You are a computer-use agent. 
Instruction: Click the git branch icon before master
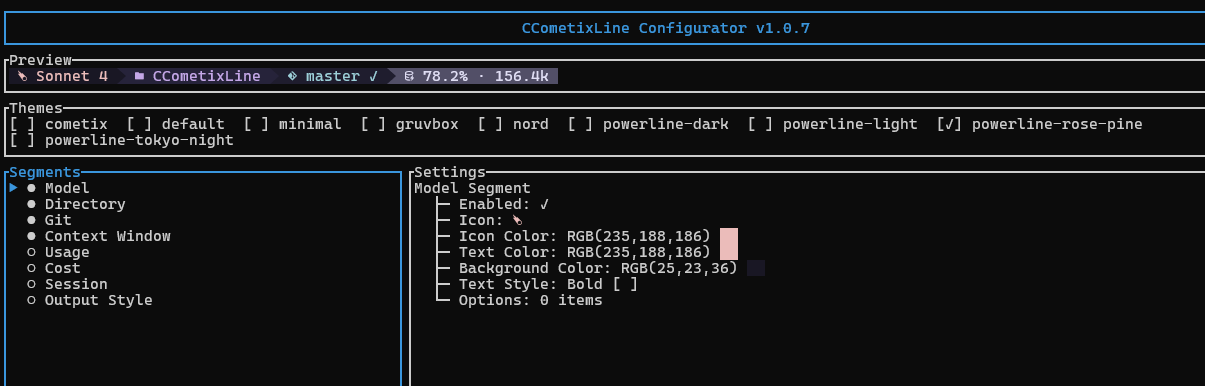pos(292,76)
